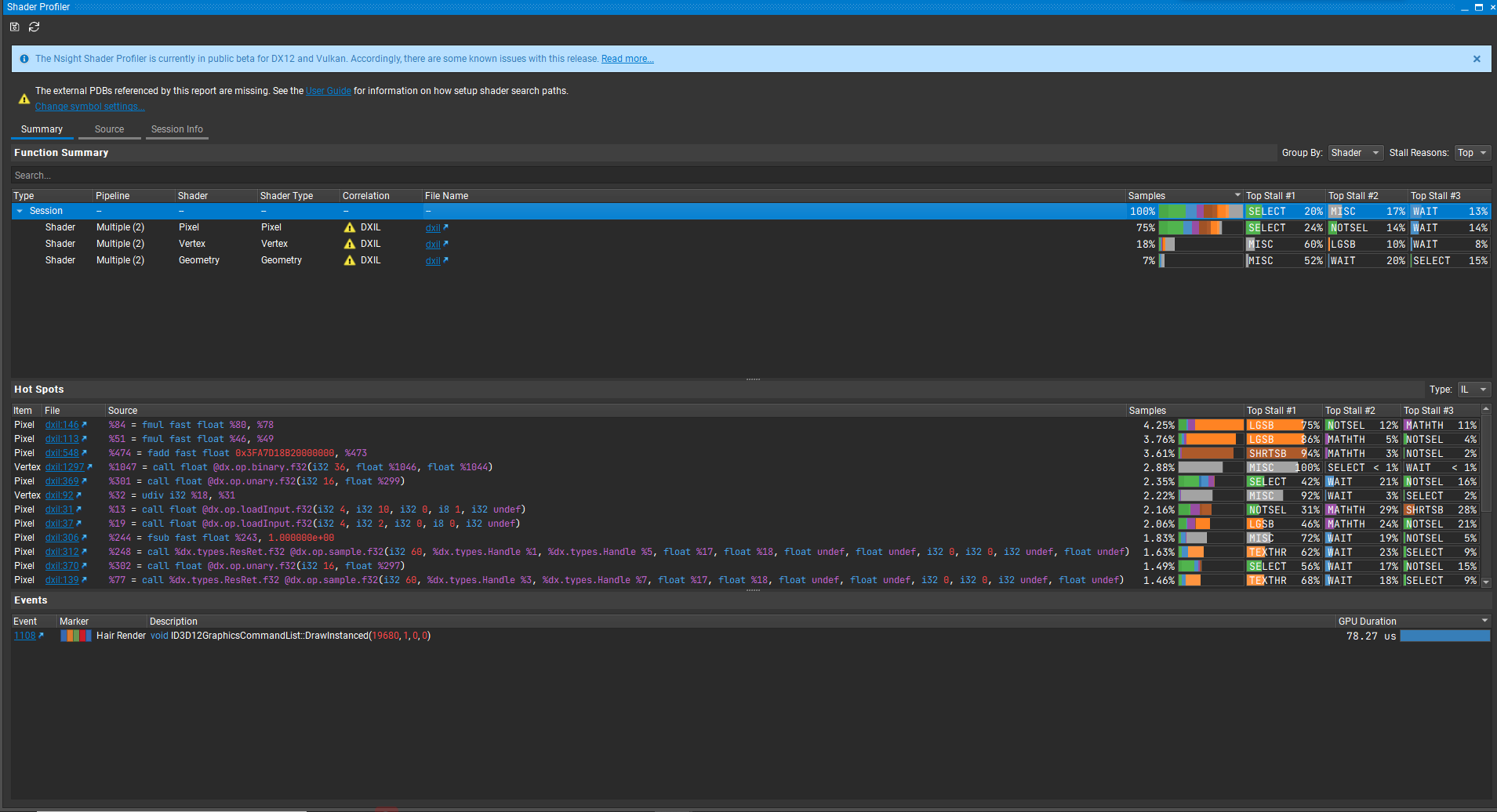Open the Stall Reasons Top dropdown
This screenshot has height=812, width=1497.
click(x=1472, y=153)
